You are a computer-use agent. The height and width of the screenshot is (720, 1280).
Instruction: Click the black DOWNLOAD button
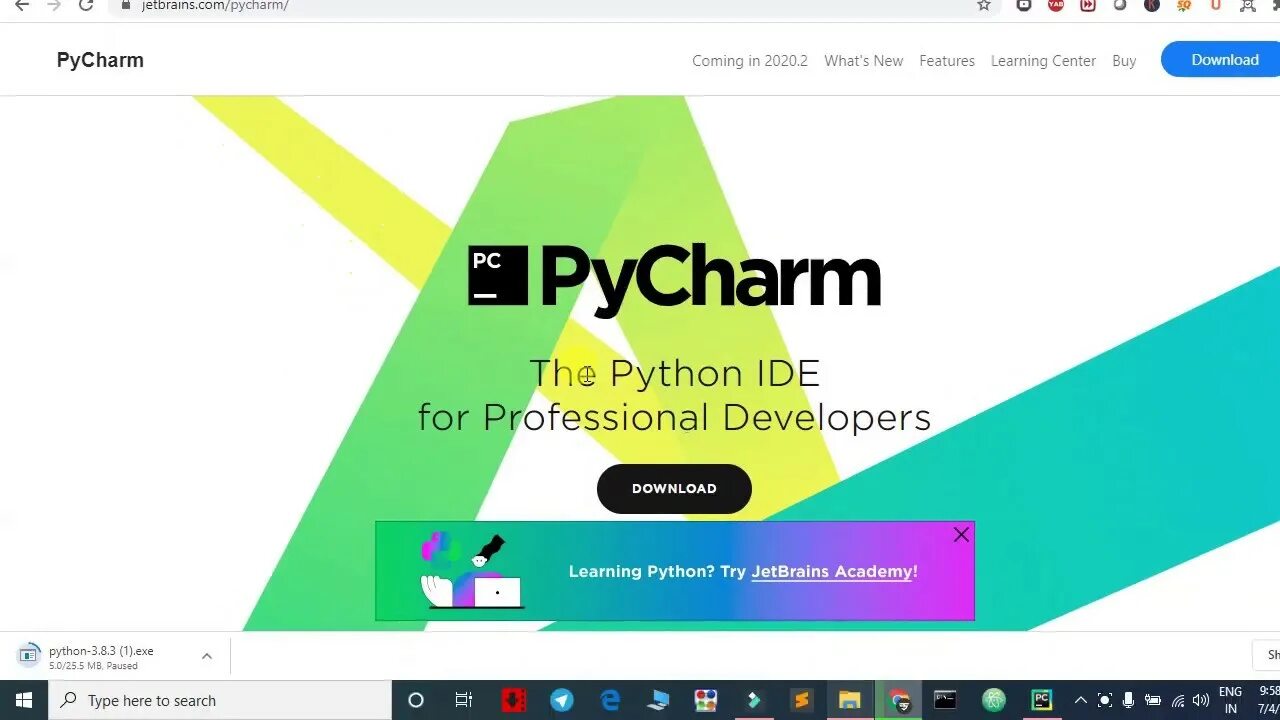674,489
